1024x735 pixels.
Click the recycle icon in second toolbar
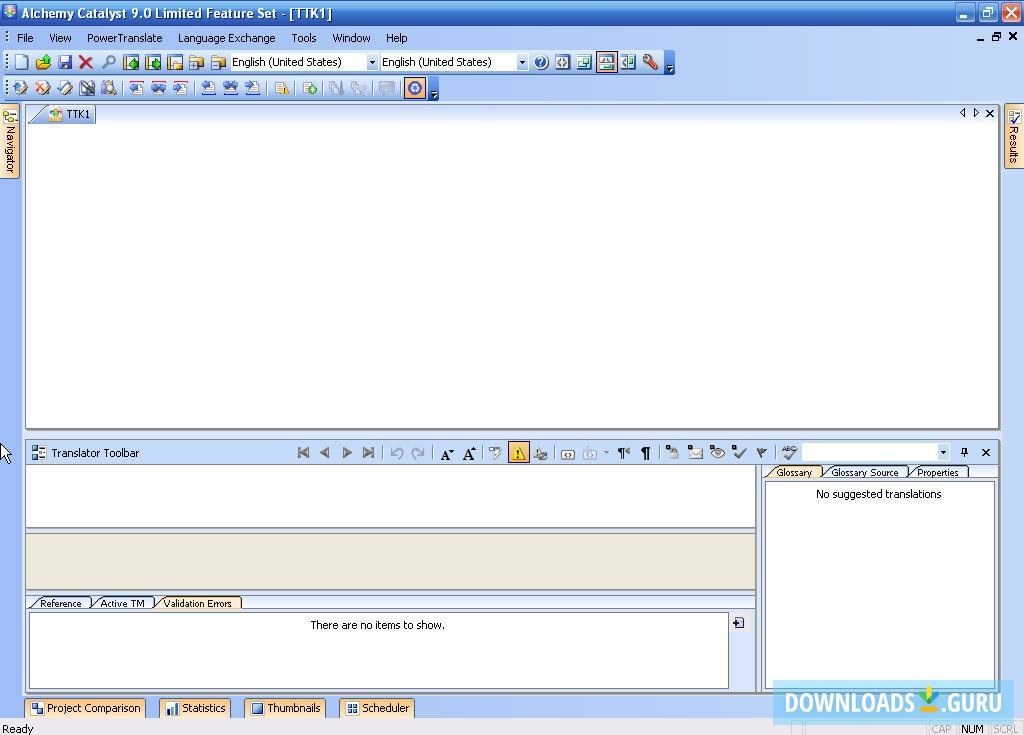click(x=415, y=88)
